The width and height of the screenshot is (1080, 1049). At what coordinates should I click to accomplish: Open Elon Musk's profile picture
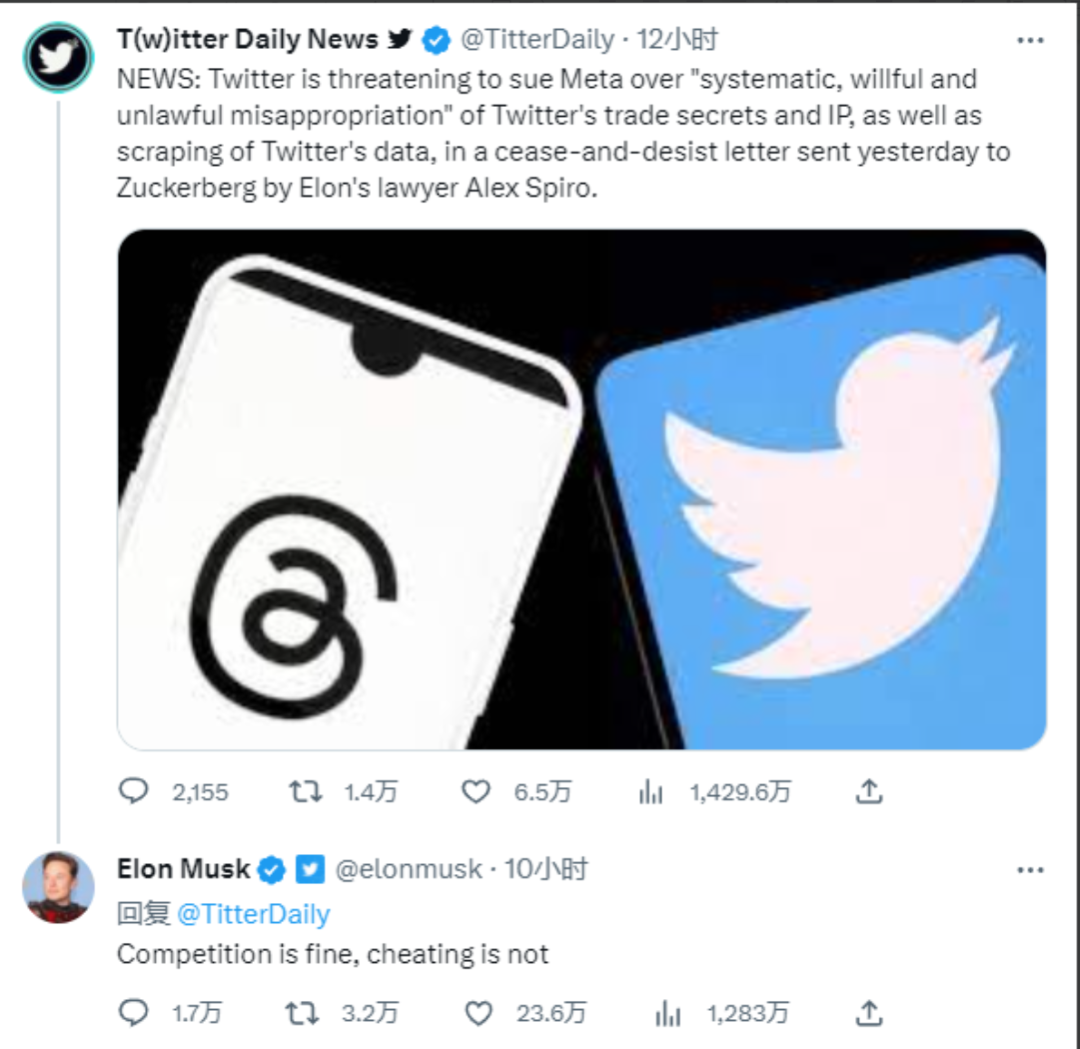pos(59,887)
